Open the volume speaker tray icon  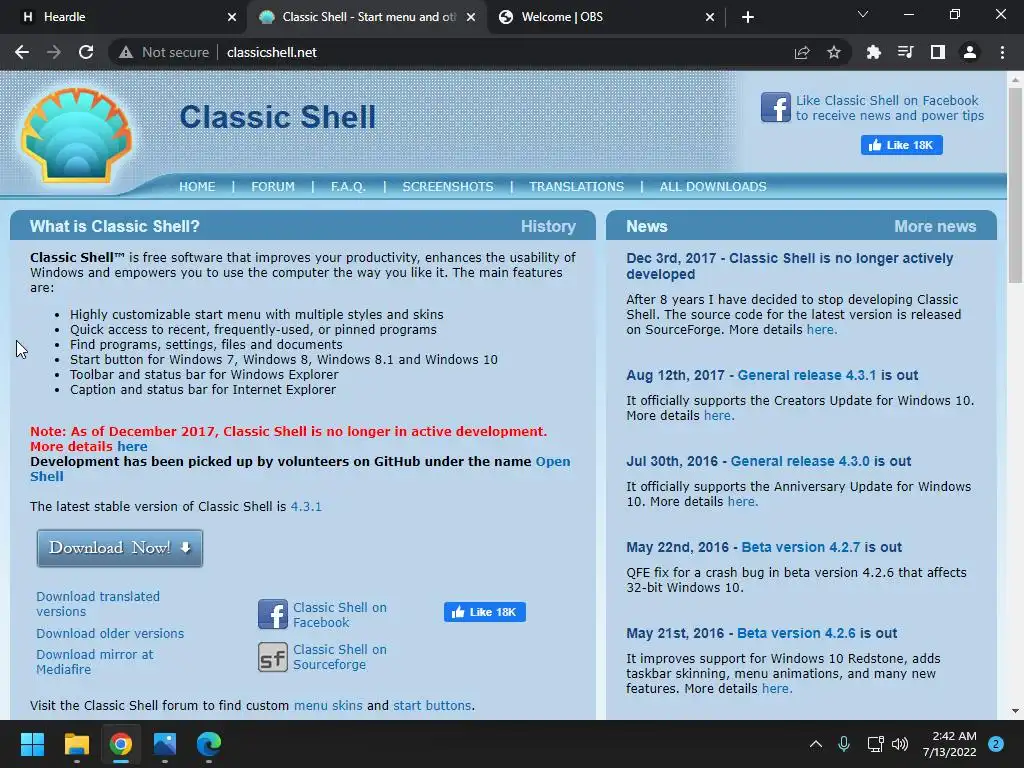pyautogui.click(x=900, y=744)
